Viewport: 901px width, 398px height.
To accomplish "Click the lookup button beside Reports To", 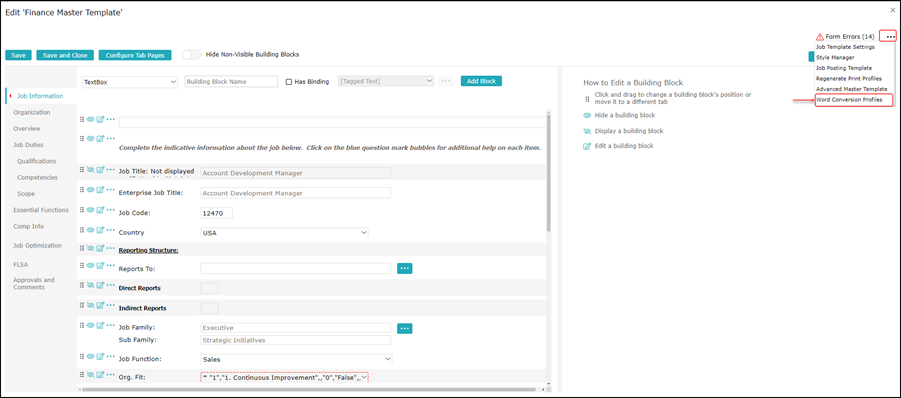I will pos(405,268).
